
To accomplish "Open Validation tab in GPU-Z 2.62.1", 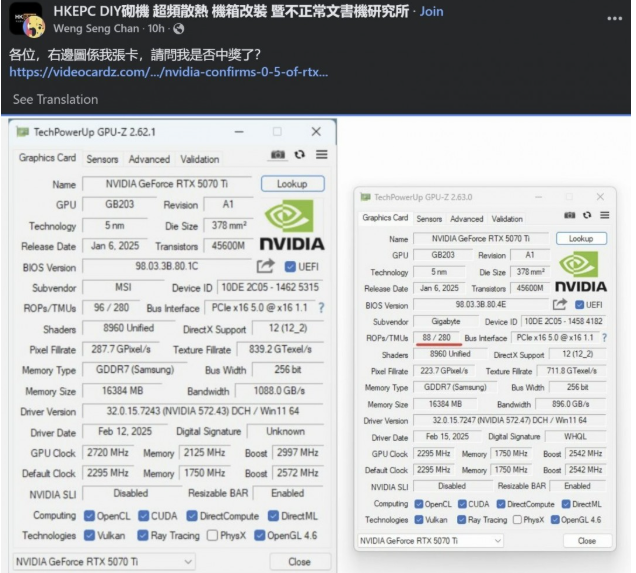I will click(200, 159).
